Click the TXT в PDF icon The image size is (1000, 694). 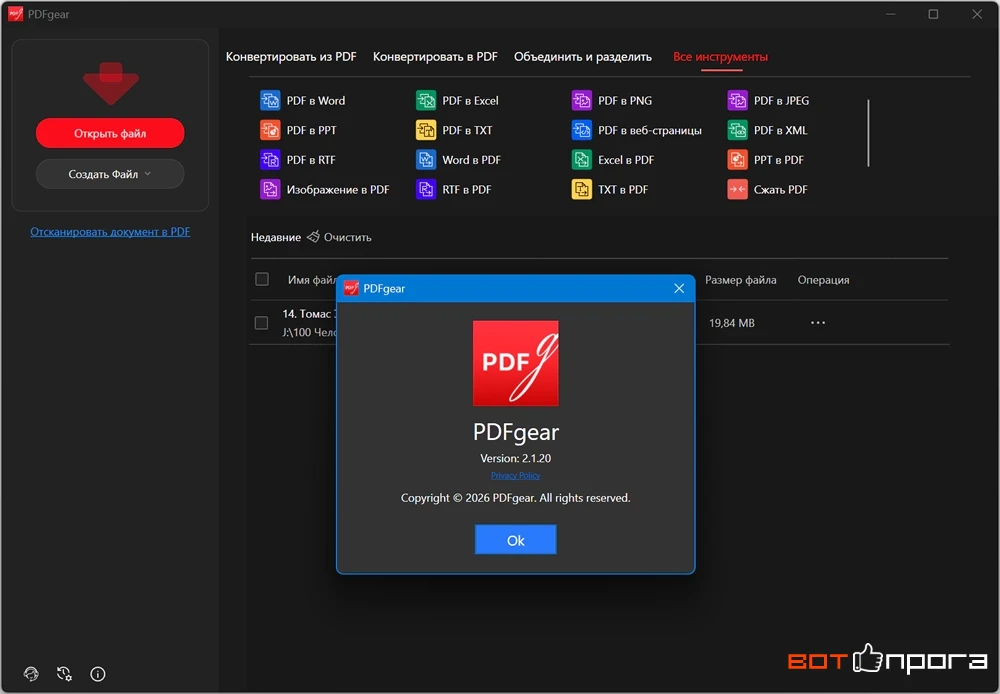tap(581, 189)
